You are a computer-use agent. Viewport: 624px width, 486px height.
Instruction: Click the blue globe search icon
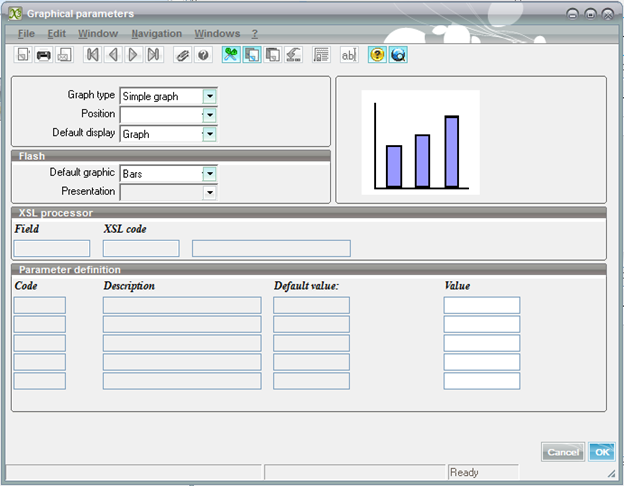pyautogui.click(x=398, y=55)
